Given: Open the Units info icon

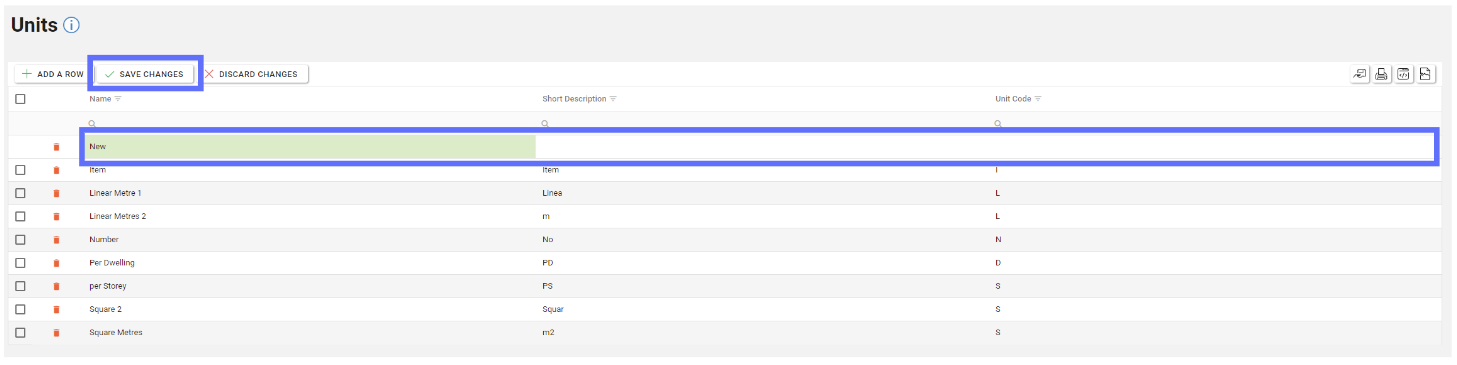Looking at the screenshot, I should coord(71,25).
